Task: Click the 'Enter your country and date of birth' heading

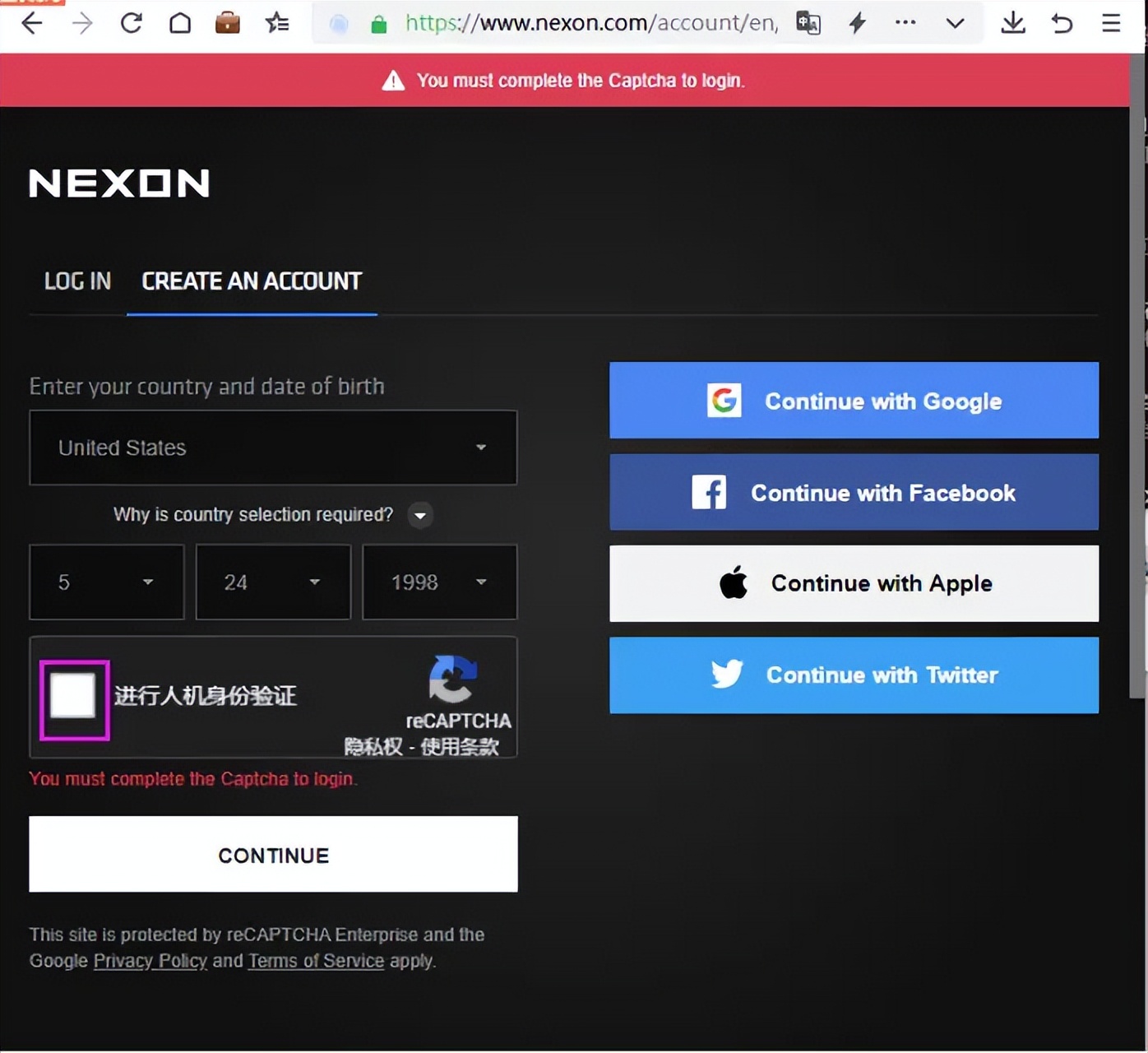Action: 207,387
